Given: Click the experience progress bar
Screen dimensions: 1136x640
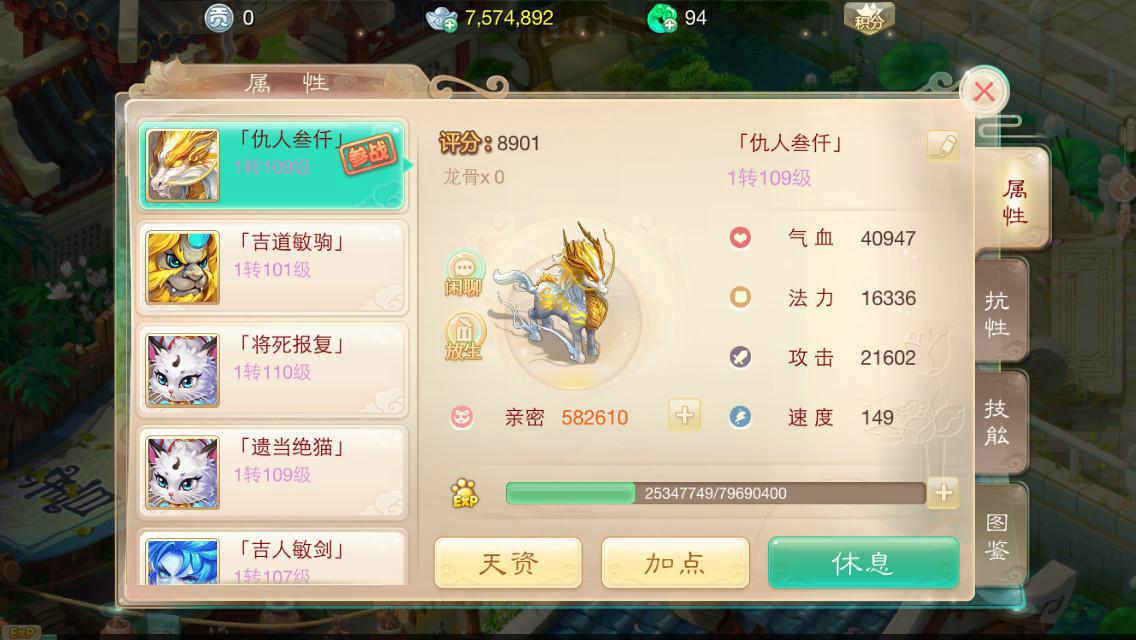Looking at the screenshot, I should click(715, 493).
